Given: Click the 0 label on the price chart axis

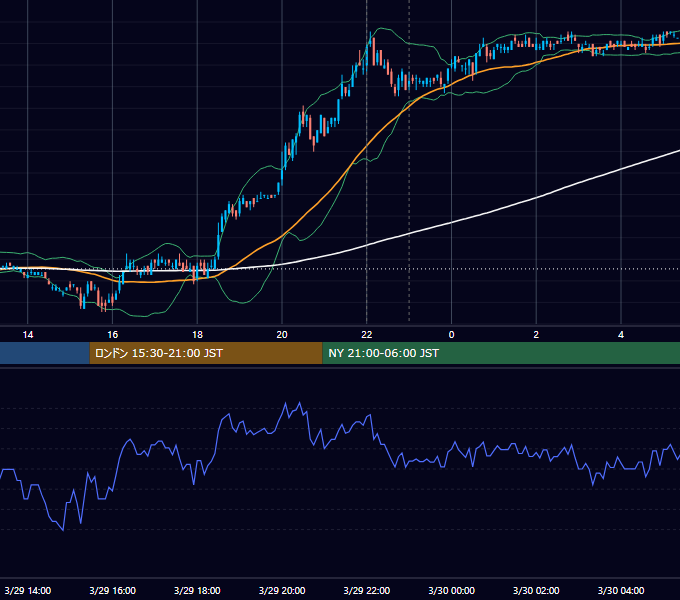Looking at the screenshot, I should point(451,335).
